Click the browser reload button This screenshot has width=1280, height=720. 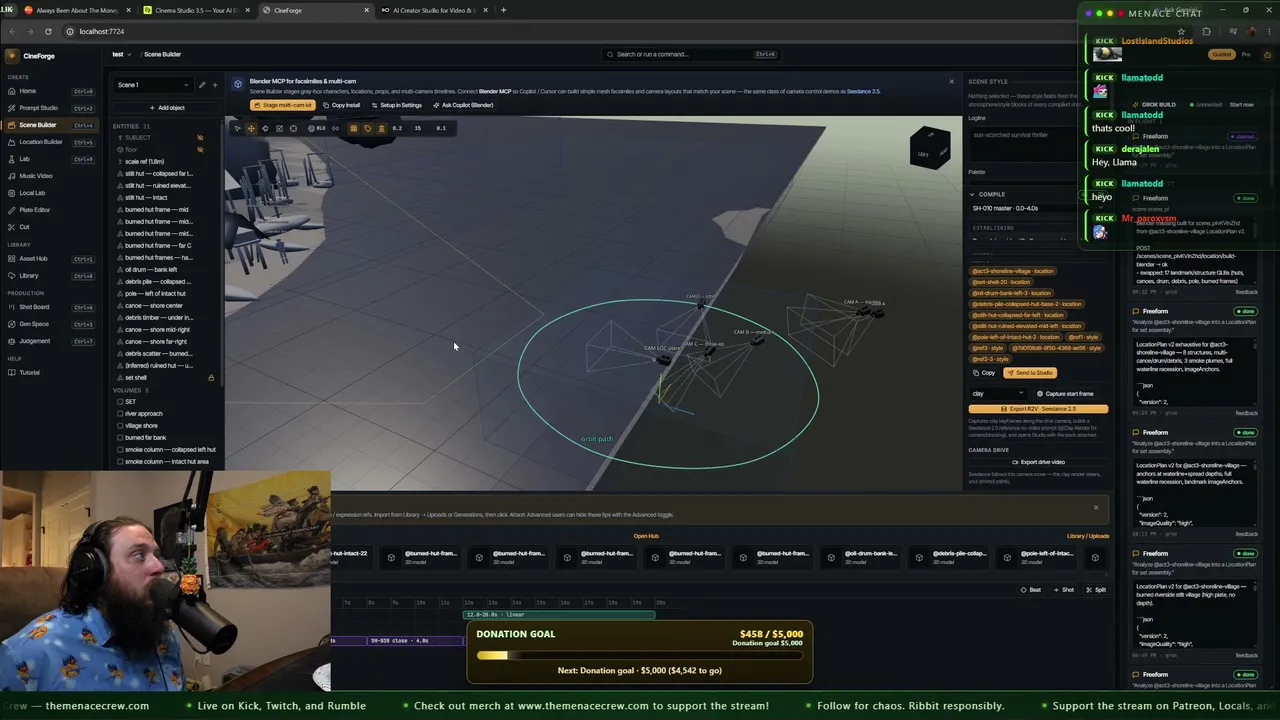pos(48,32)
